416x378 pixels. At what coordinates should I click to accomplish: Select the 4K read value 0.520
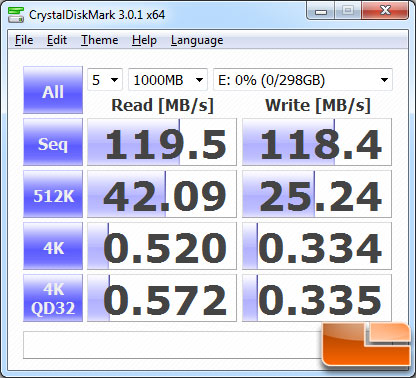pos(162,246)
